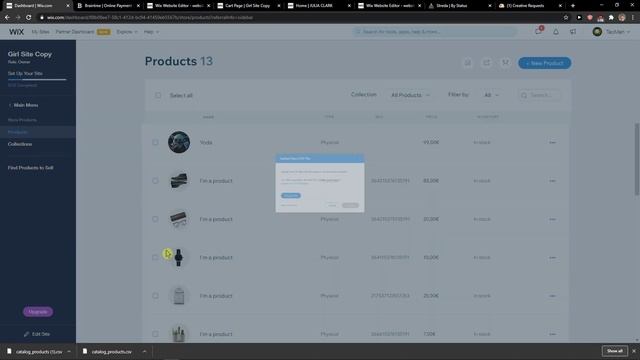The image size is (640, 360).
Task: Go back to Main Menu in sidebar
Action: 23,105
